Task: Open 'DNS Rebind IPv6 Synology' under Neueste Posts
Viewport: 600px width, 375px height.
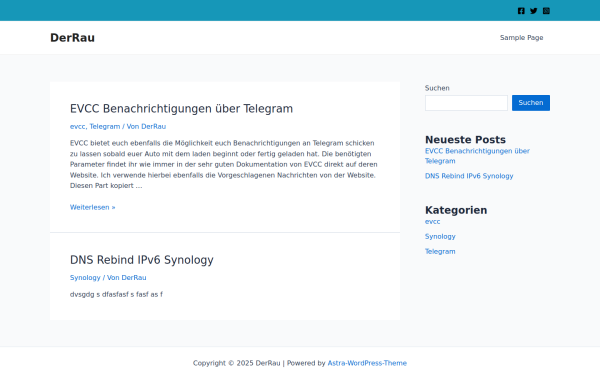Action: pos(469,176)
